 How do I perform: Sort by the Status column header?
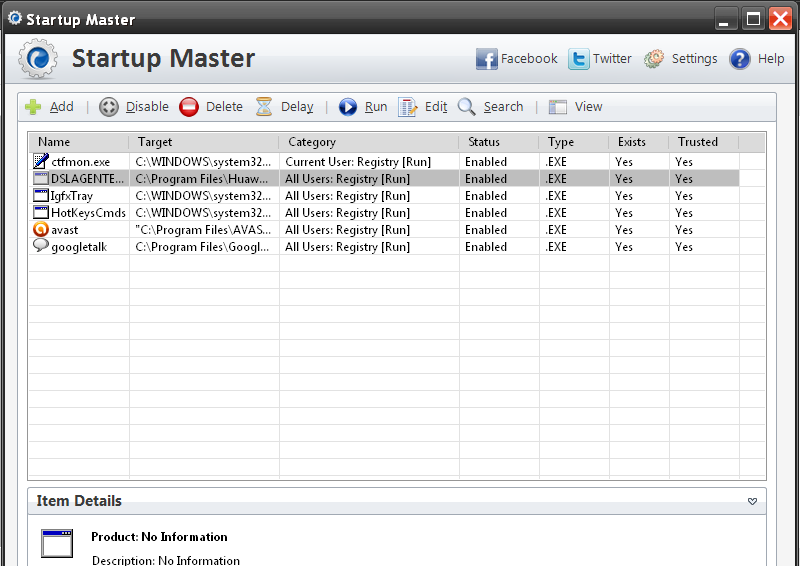coord(499,142)
